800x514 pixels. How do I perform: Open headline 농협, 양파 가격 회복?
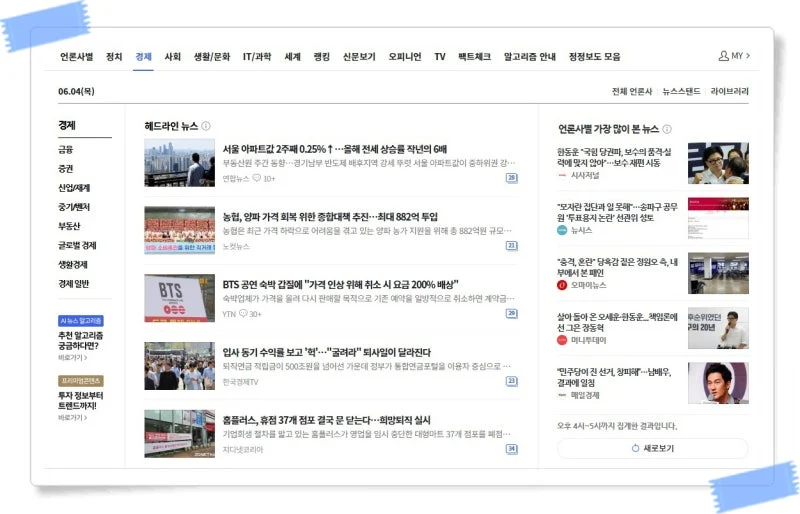point(330,217)
